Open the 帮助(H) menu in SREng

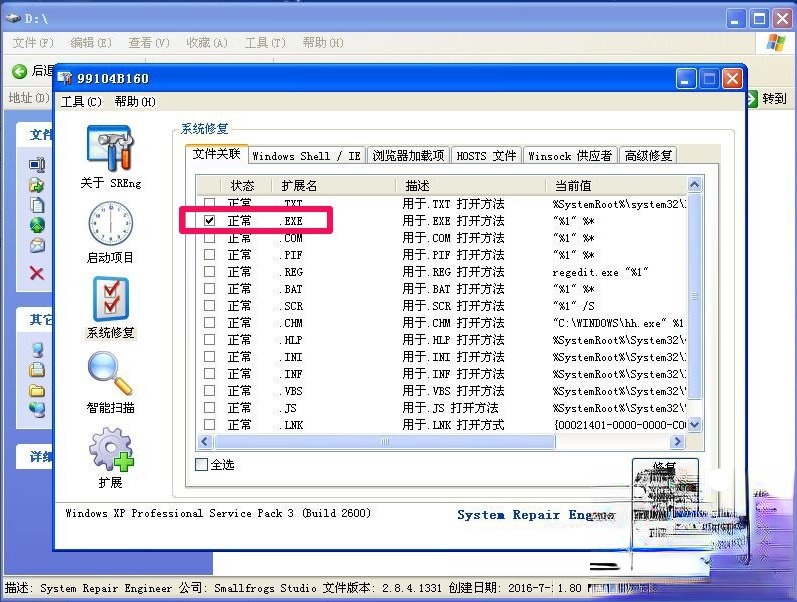point(135,102)
